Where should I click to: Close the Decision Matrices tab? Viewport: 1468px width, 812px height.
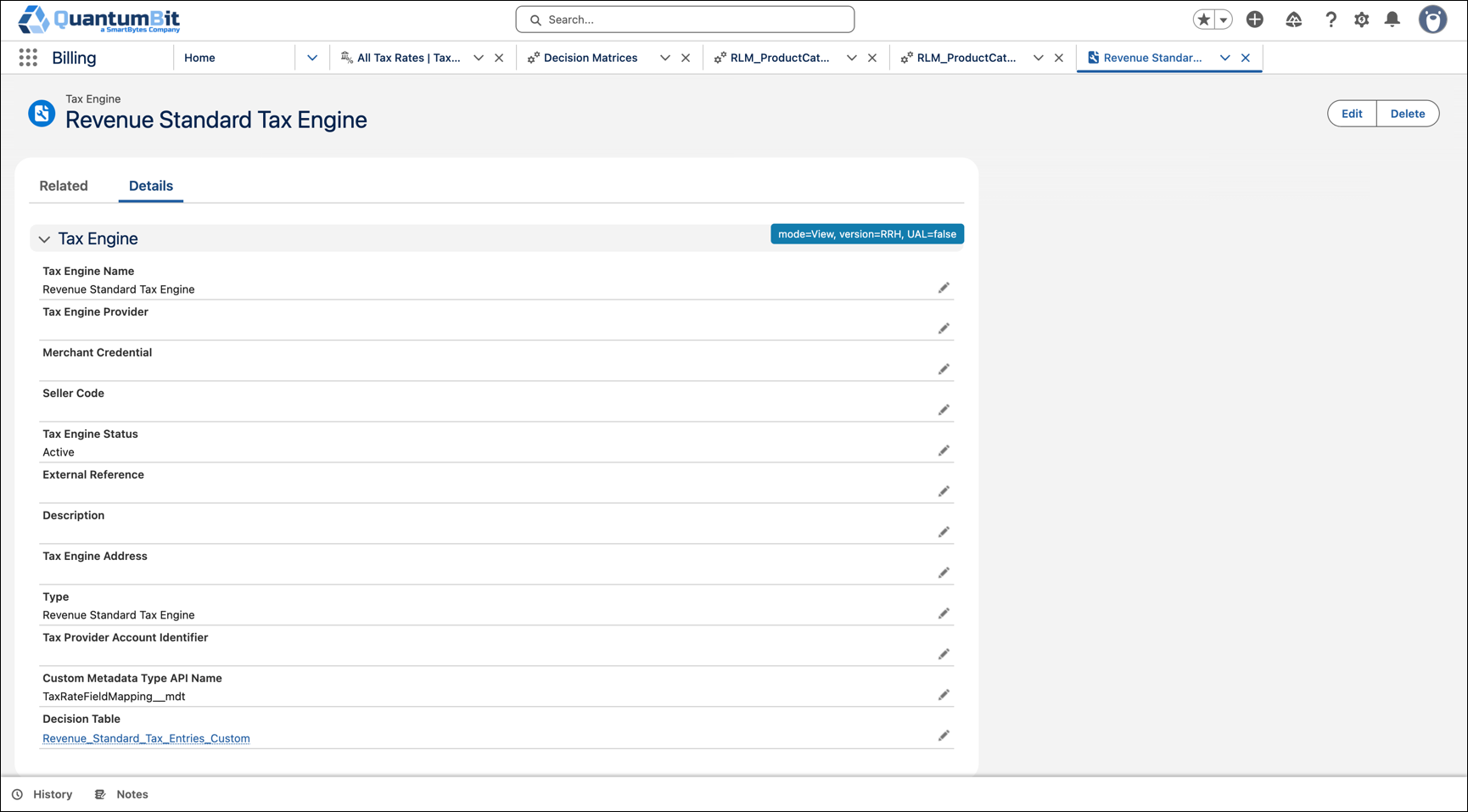[x=686, y=58]
